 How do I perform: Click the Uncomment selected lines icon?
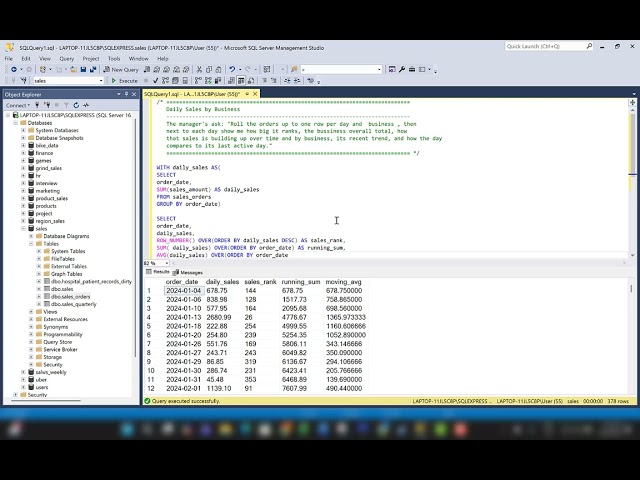point(273,81)
